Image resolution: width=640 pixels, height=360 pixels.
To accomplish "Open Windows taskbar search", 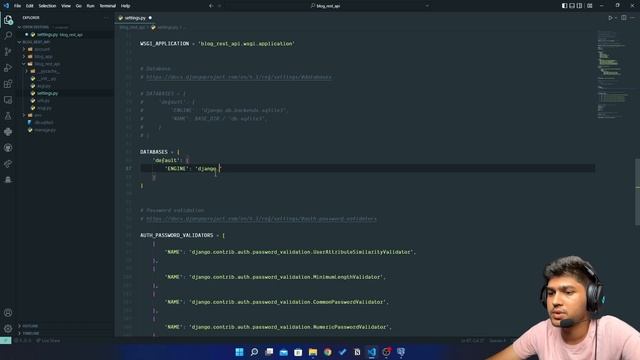I will click(x=254, y=352).
